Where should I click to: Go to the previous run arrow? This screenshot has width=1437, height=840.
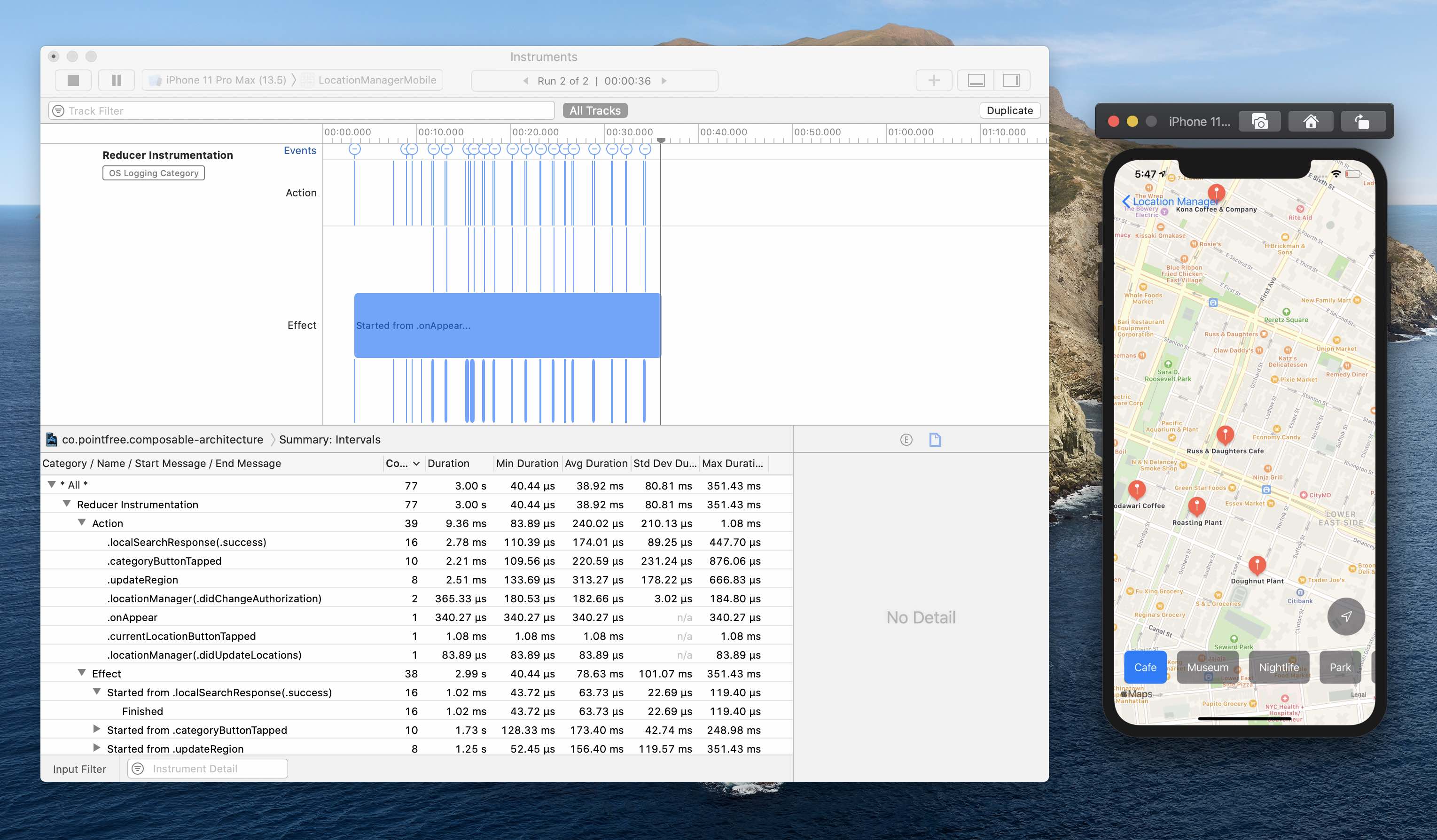525,81
